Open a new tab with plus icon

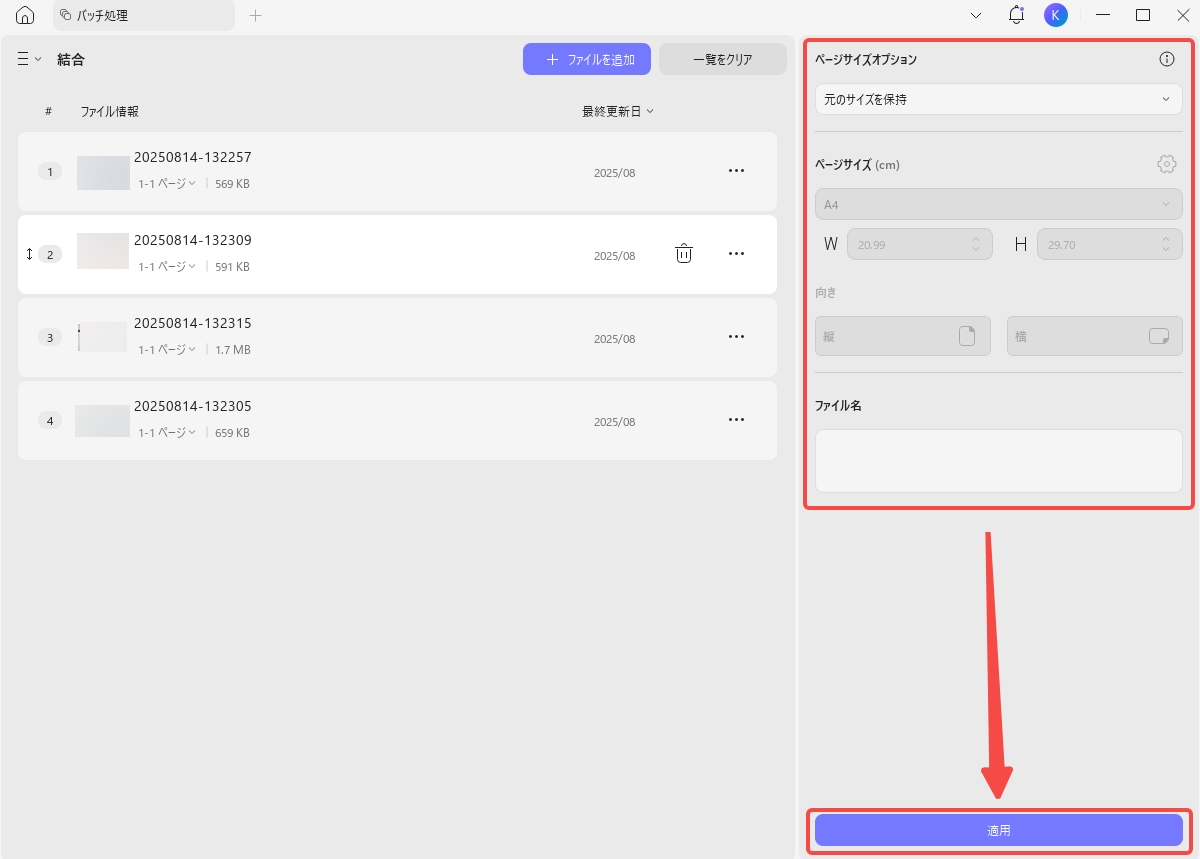click(x=255, y=15)
